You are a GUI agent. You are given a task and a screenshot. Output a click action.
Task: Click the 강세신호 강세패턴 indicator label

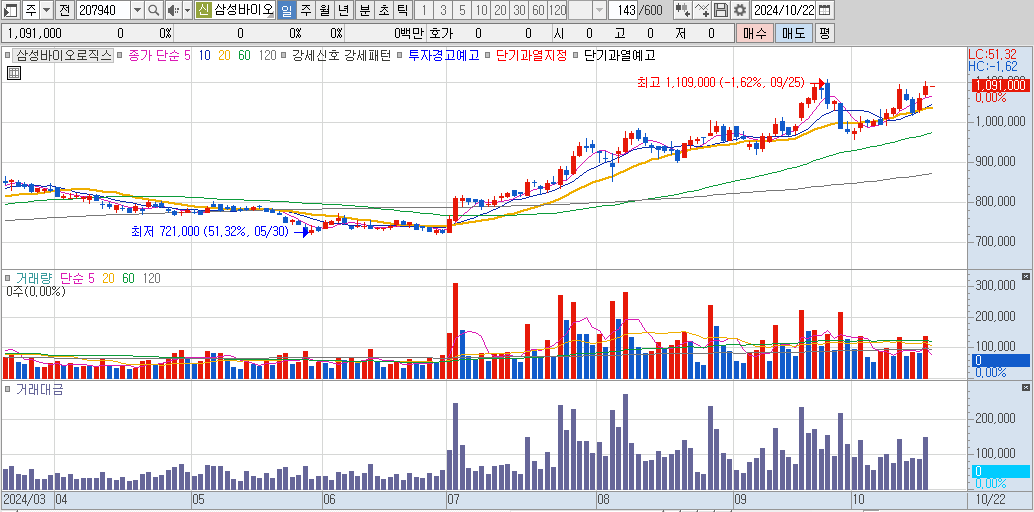342,56
